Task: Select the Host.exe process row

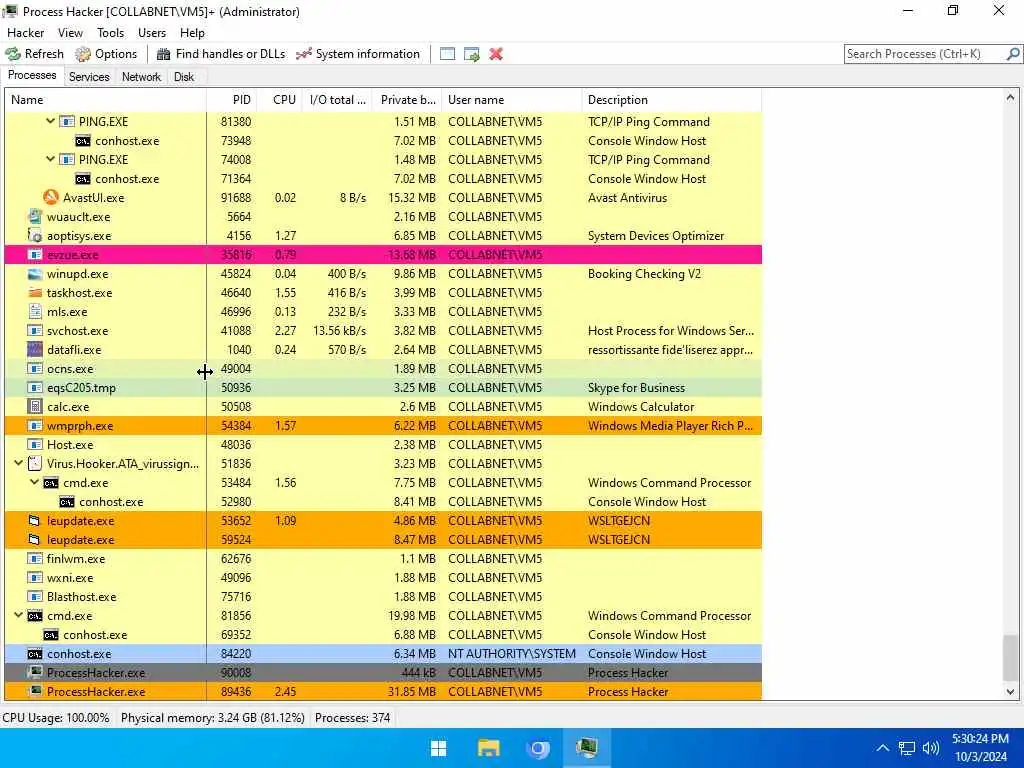Action: [x=383, y=444]
